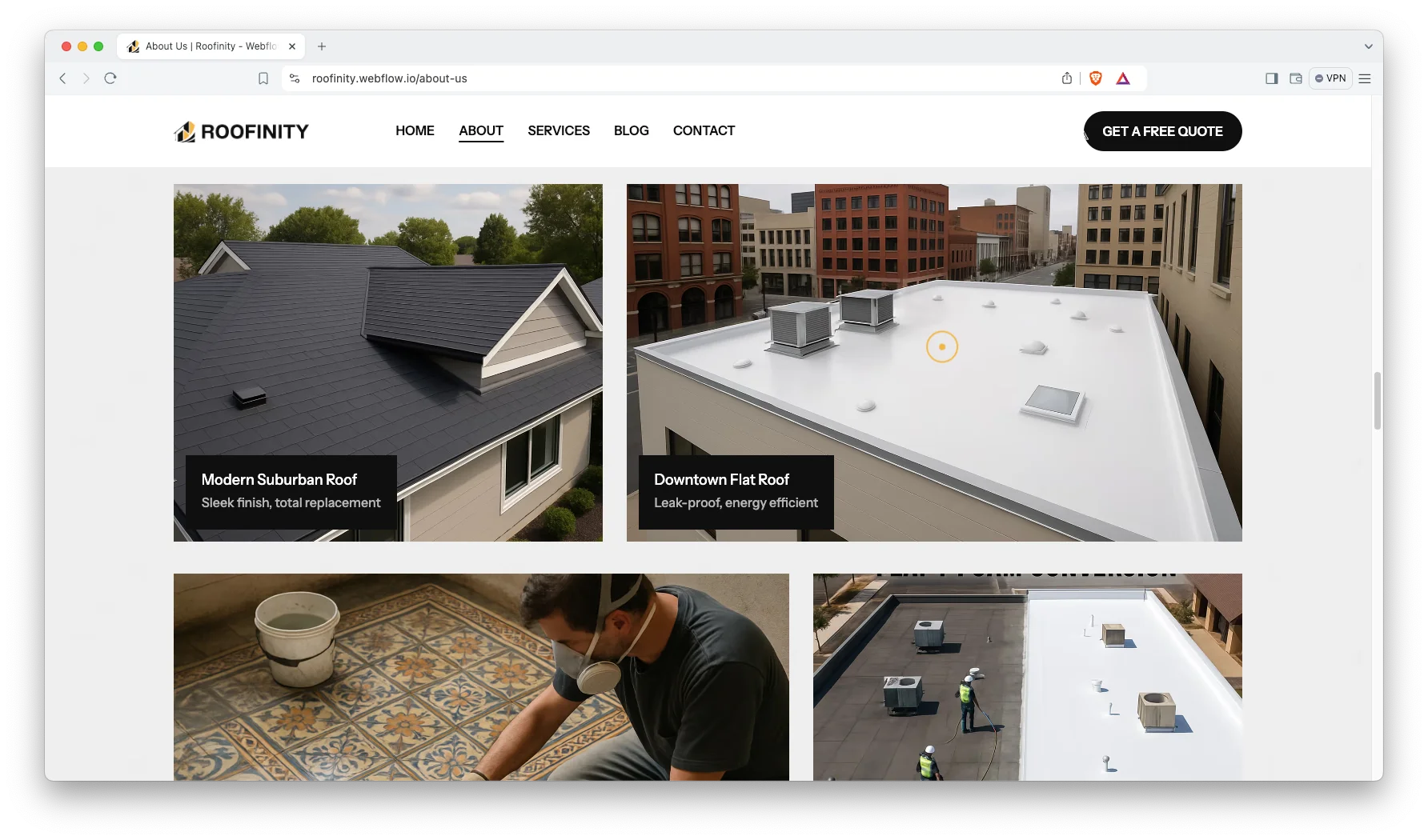Toggle the browser sidebar panel
This screenshot has height=840, width=1428.
click(x=1271, y=78)
